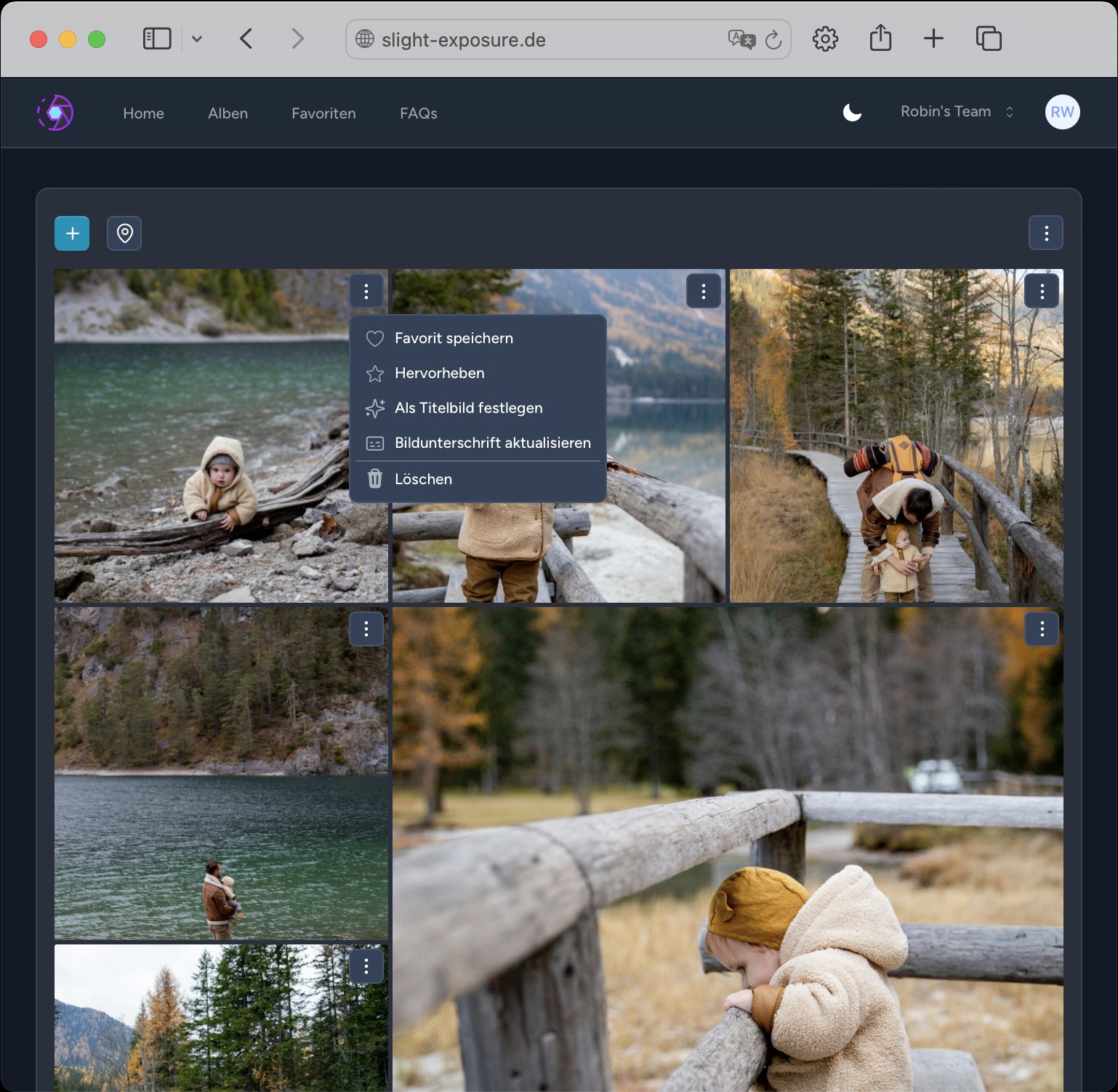The image size is (1118, 1092).
Task: Click the browser reload control
Action: 773,40
